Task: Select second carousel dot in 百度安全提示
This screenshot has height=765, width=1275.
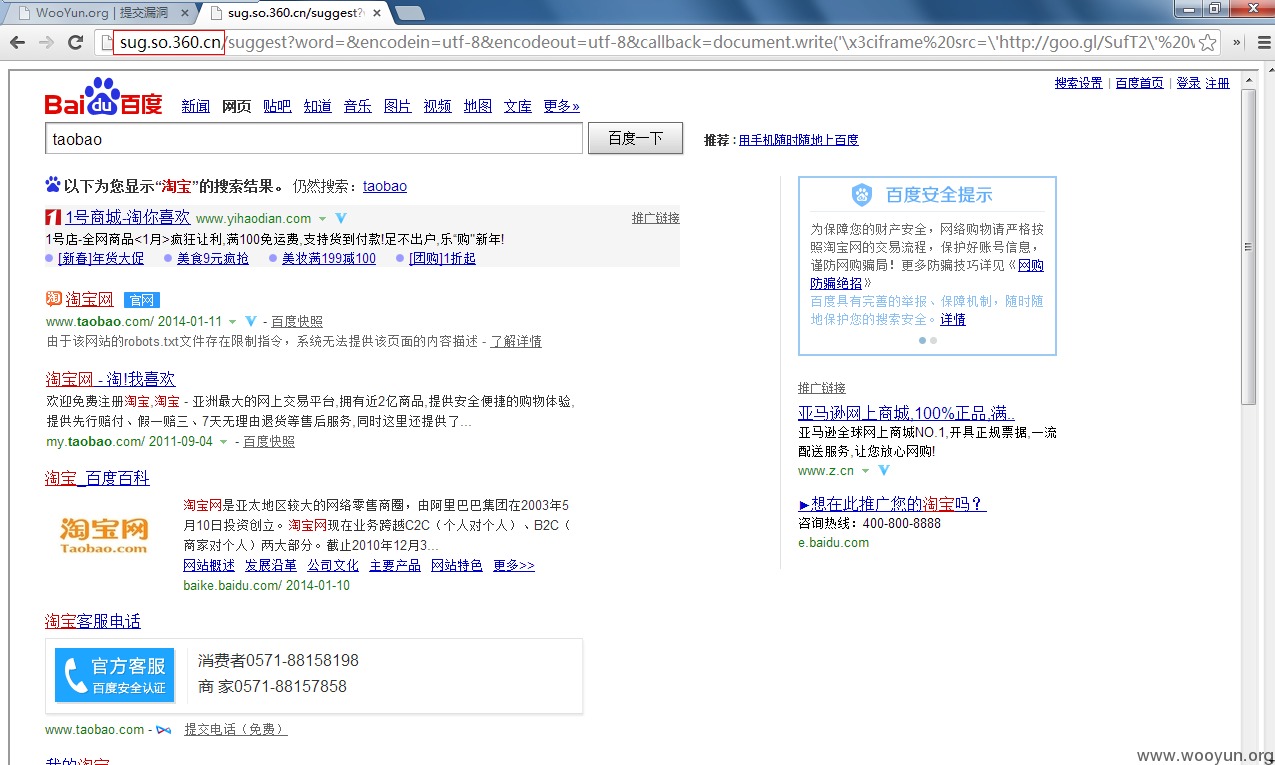Action: click(x=933, y=340)
